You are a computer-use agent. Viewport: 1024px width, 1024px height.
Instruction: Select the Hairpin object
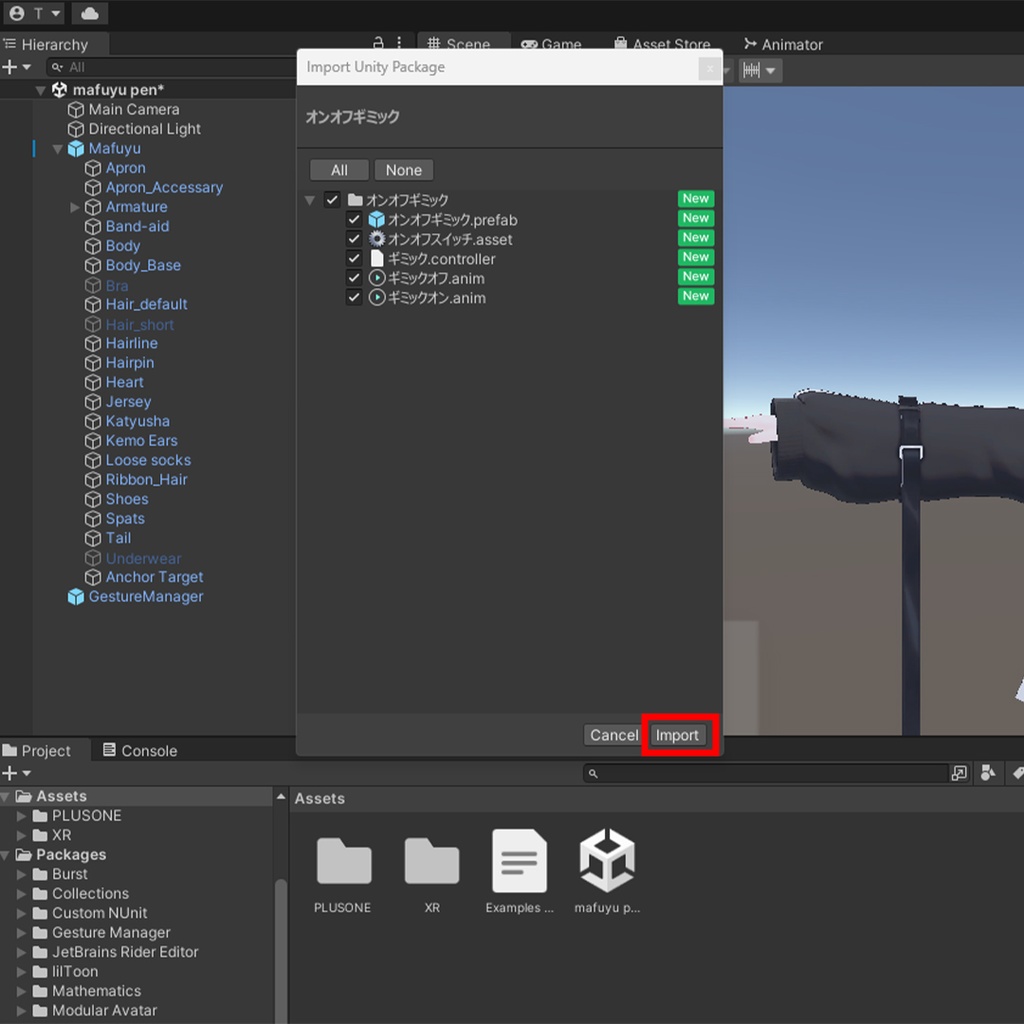pyautogui.click(x=129, y=362)
